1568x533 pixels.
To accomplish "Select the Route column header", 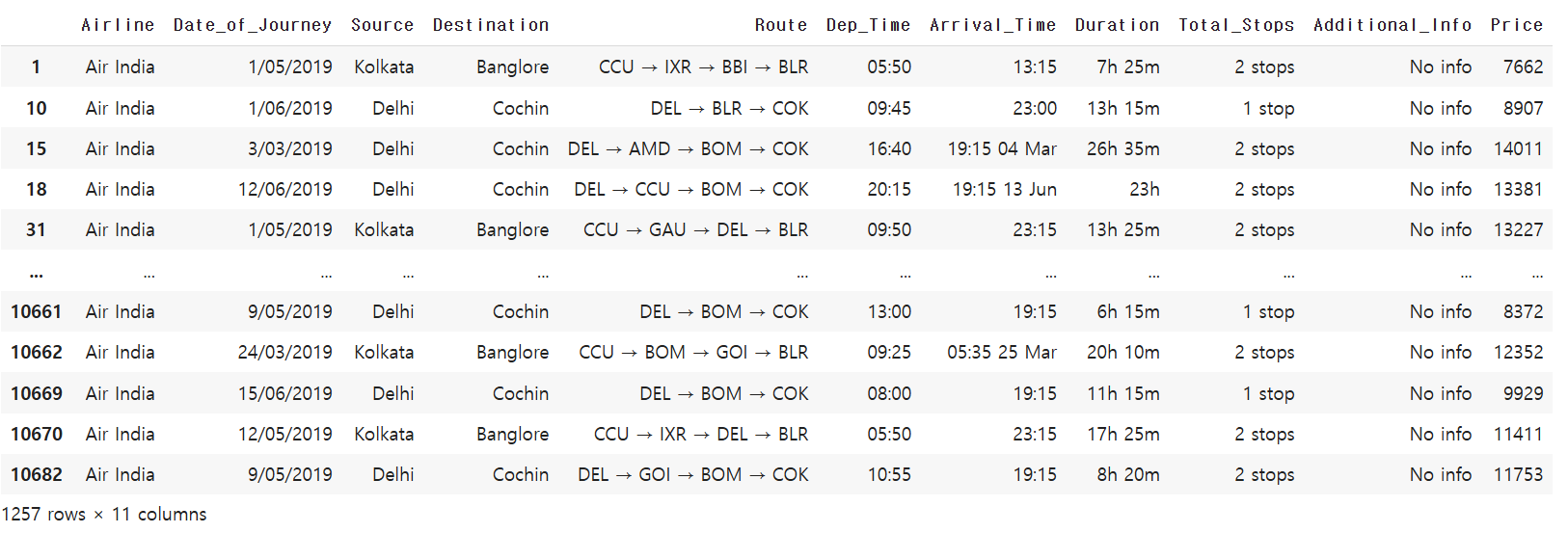I will tap(780, 25).
